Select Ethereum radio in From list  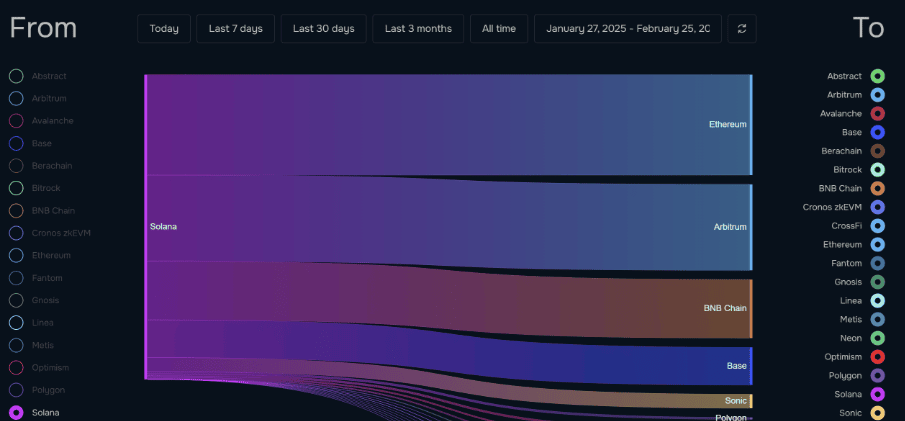click(16, 255)
